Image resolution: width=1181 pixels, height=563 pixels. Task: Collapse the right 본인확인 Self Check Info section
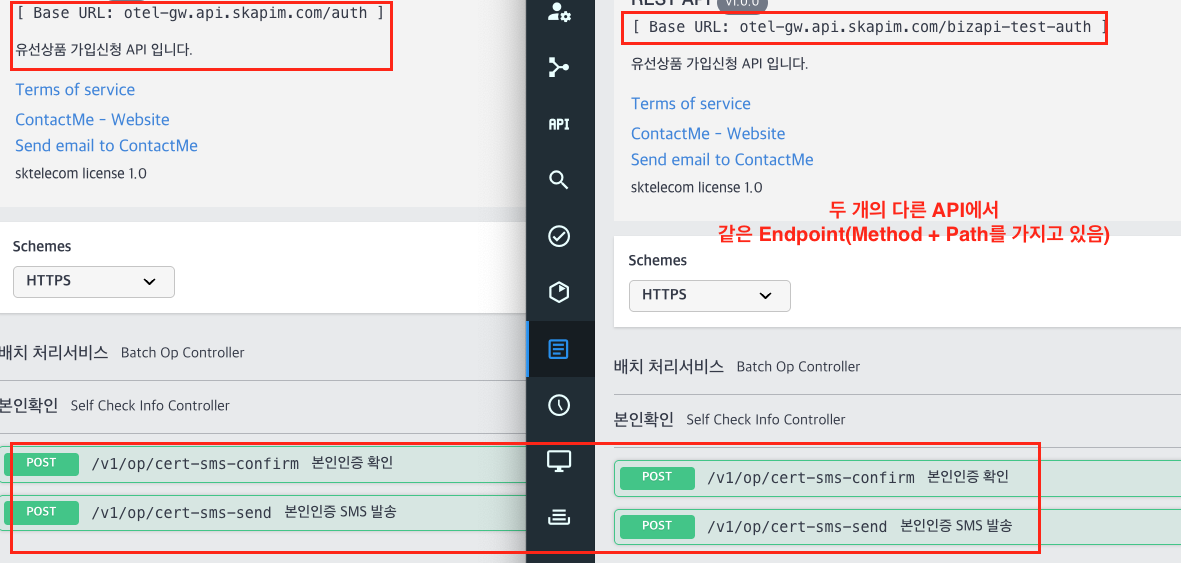pyautogui.click(x=730, y=420)
